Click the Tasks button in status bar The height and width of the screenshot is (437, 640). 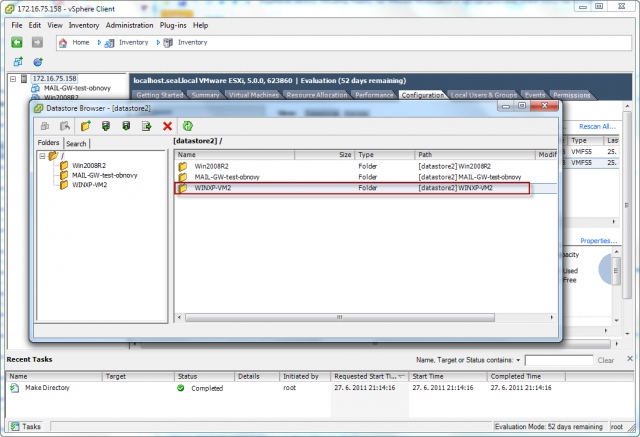[x=26, y=427]
